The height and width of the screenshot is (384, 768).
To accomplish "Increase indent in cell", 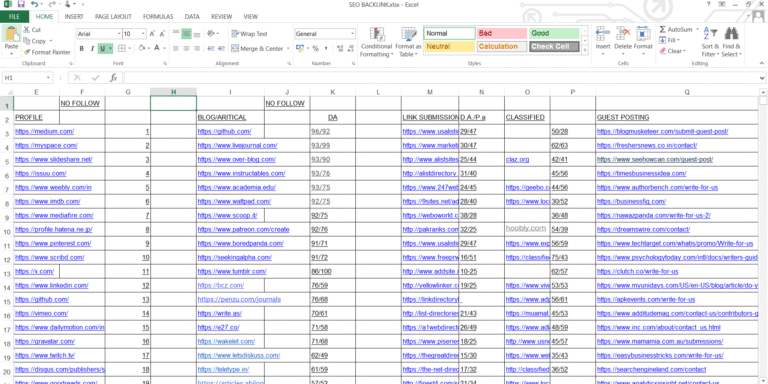I will 221,48.
